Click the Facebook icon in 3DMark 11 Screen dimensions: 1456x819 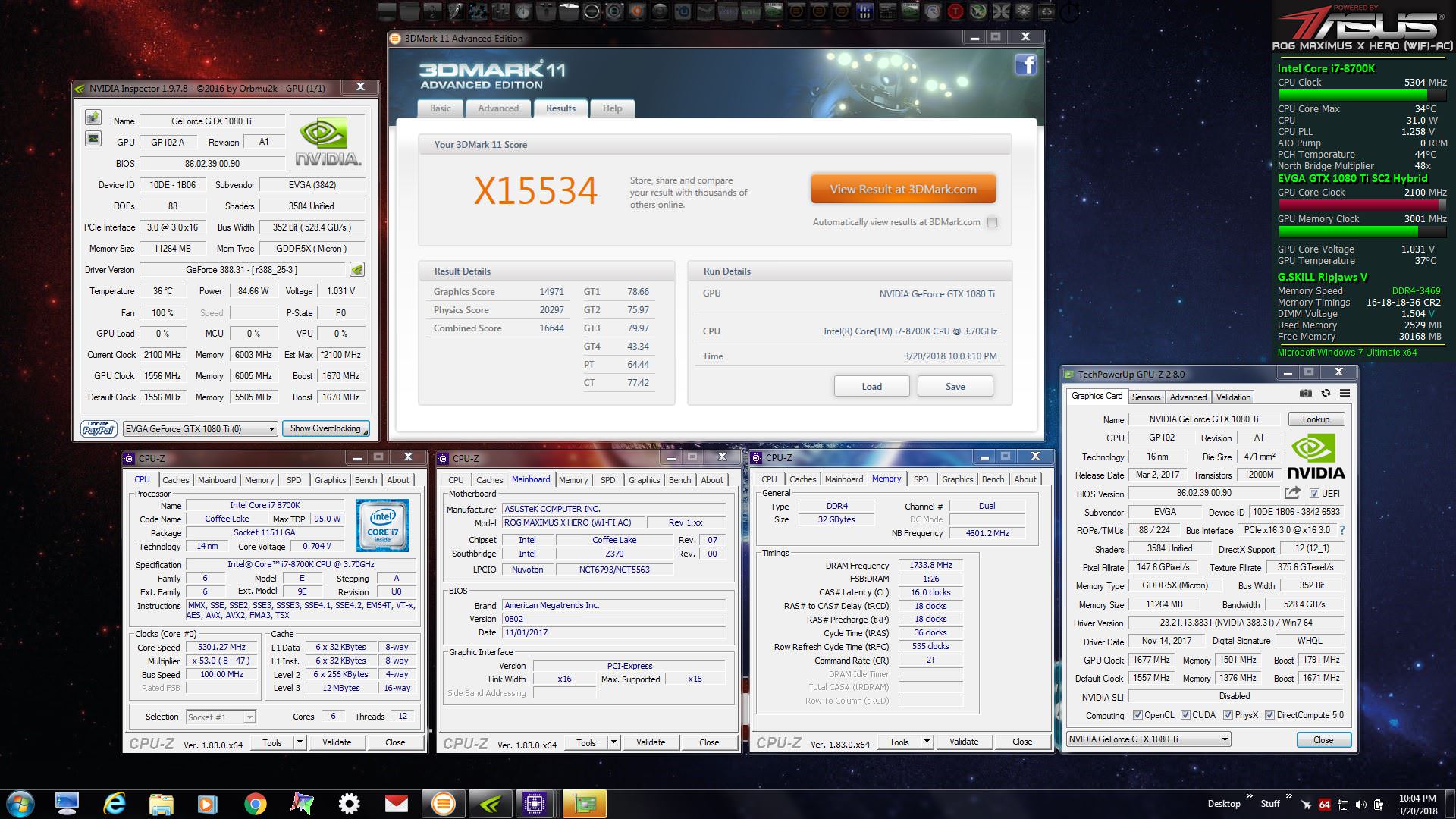[1026, 64]
